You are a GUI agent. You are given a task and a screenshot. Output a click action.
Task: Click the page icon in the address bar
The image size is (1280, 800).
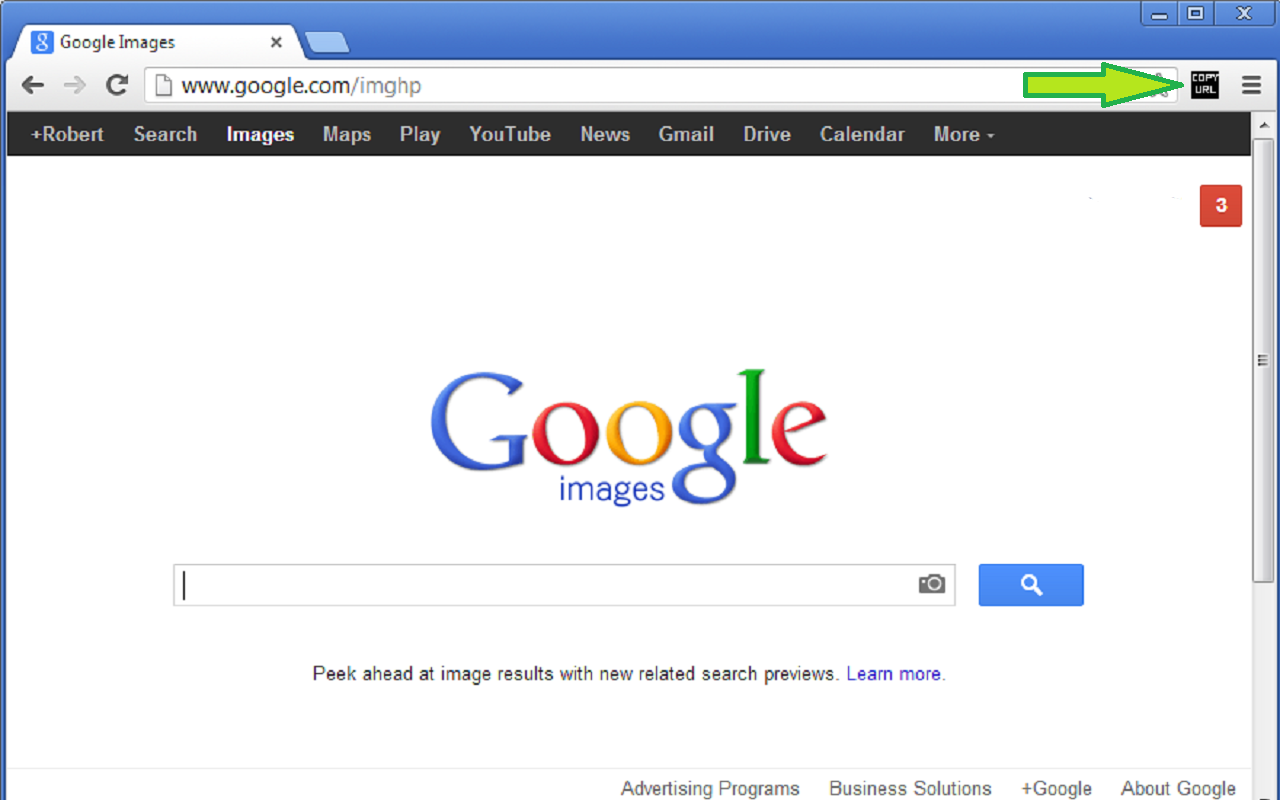pyautogui.click(x=164, y=85)
